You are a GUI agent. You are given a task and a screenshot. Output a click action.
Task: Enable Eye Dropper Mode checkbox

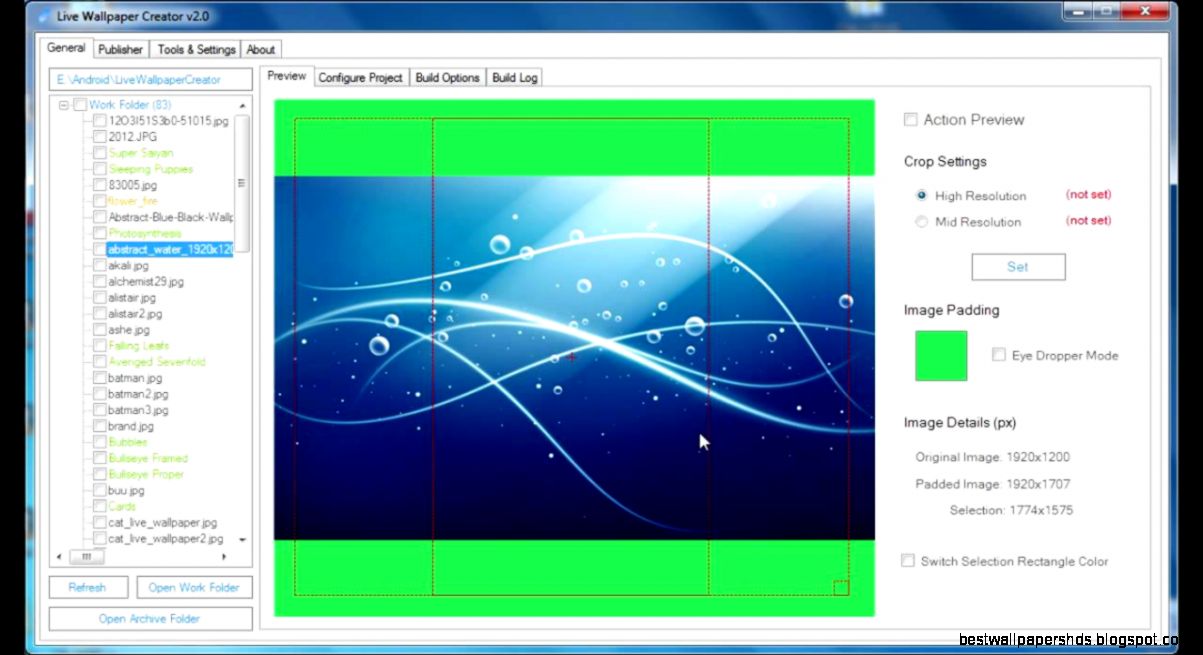point(998,355)
